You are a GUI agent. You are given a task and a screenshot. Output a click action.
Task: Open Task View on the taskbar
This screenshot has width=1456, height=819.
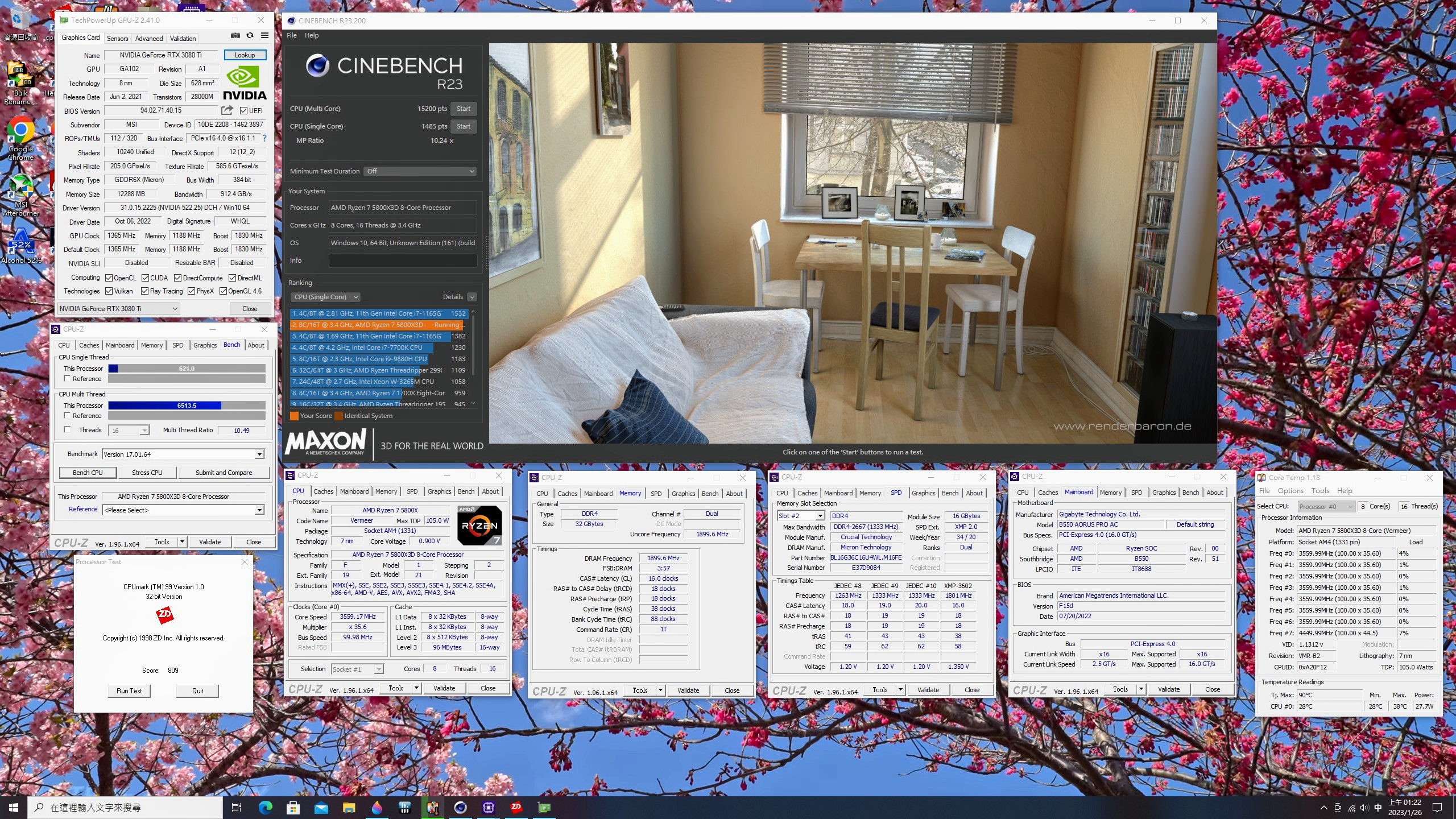coord(237,807)
